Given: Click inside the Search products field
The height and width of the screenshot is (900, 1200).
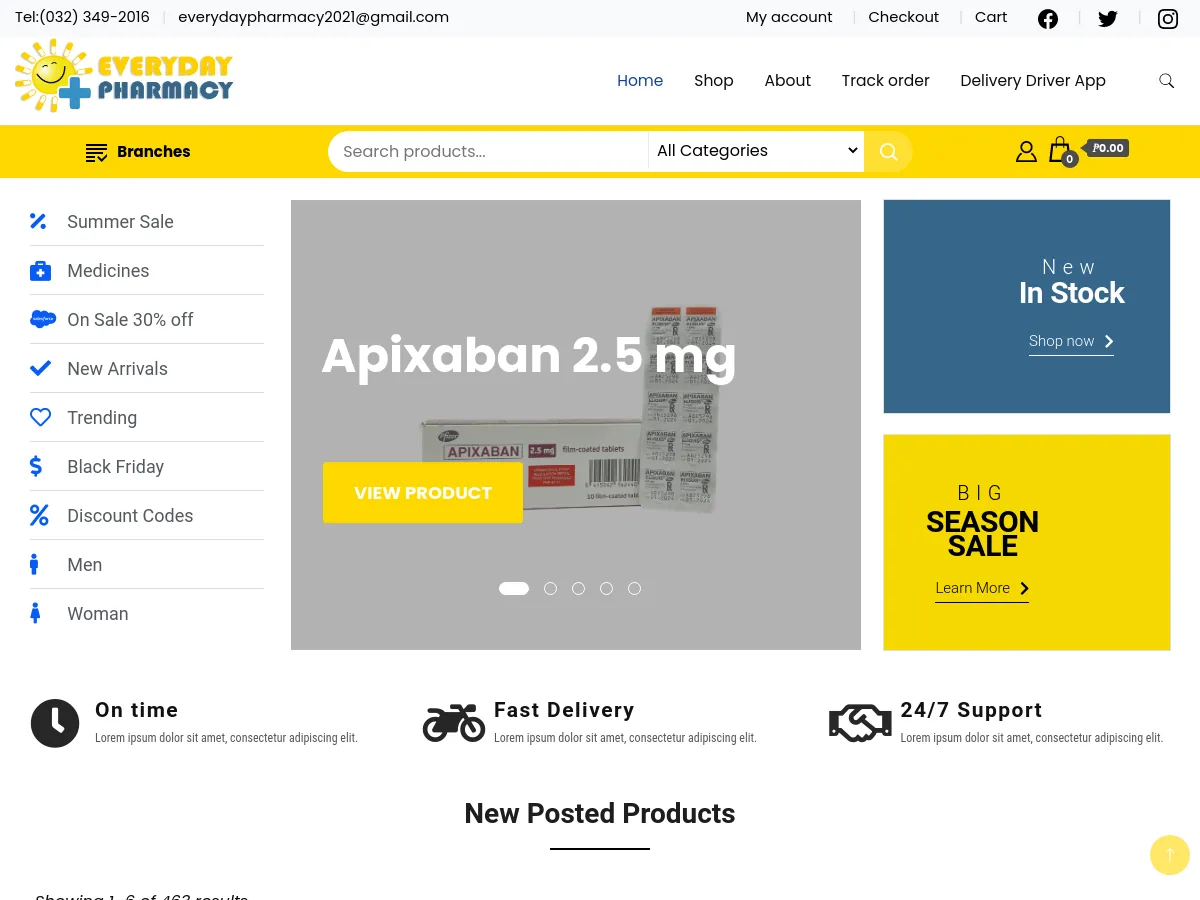Looking at the screenshot, I should [488, 151].
